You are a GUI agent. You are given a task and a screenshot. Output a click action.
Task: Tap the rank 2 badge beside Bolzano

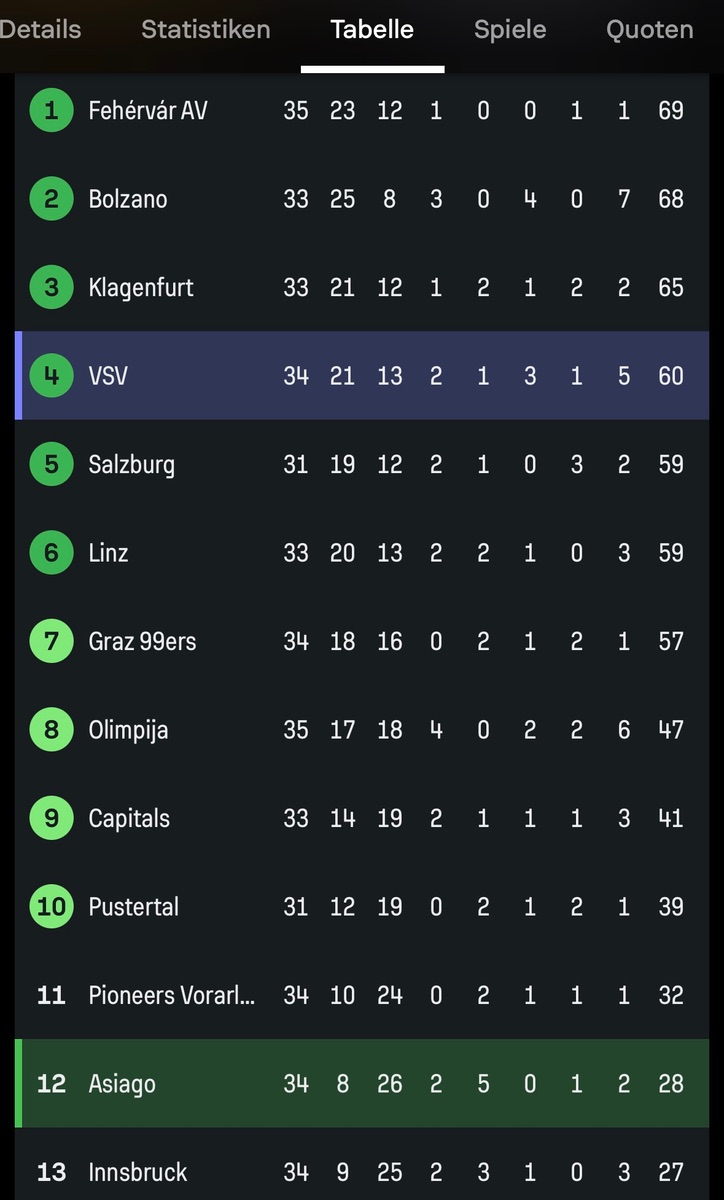(51, 199)
